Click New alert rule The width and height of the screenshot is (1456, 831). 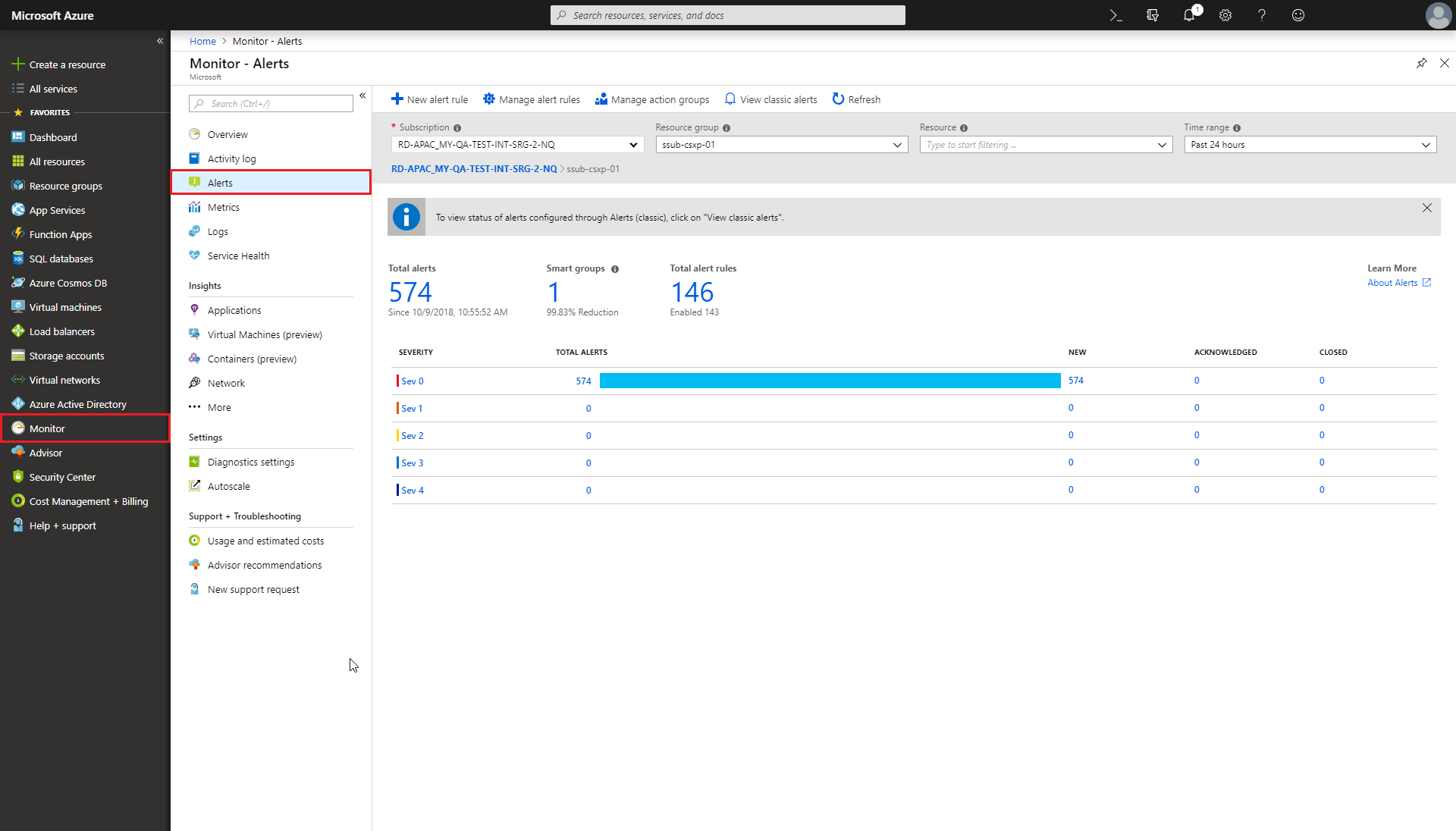[429, 99]
